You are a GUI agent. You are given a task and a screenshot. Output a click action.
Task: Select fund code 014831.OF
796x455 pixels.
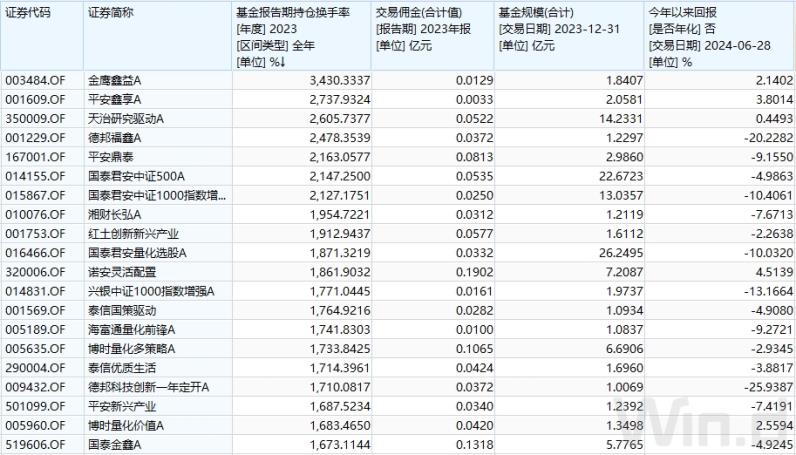coord(36,291)
